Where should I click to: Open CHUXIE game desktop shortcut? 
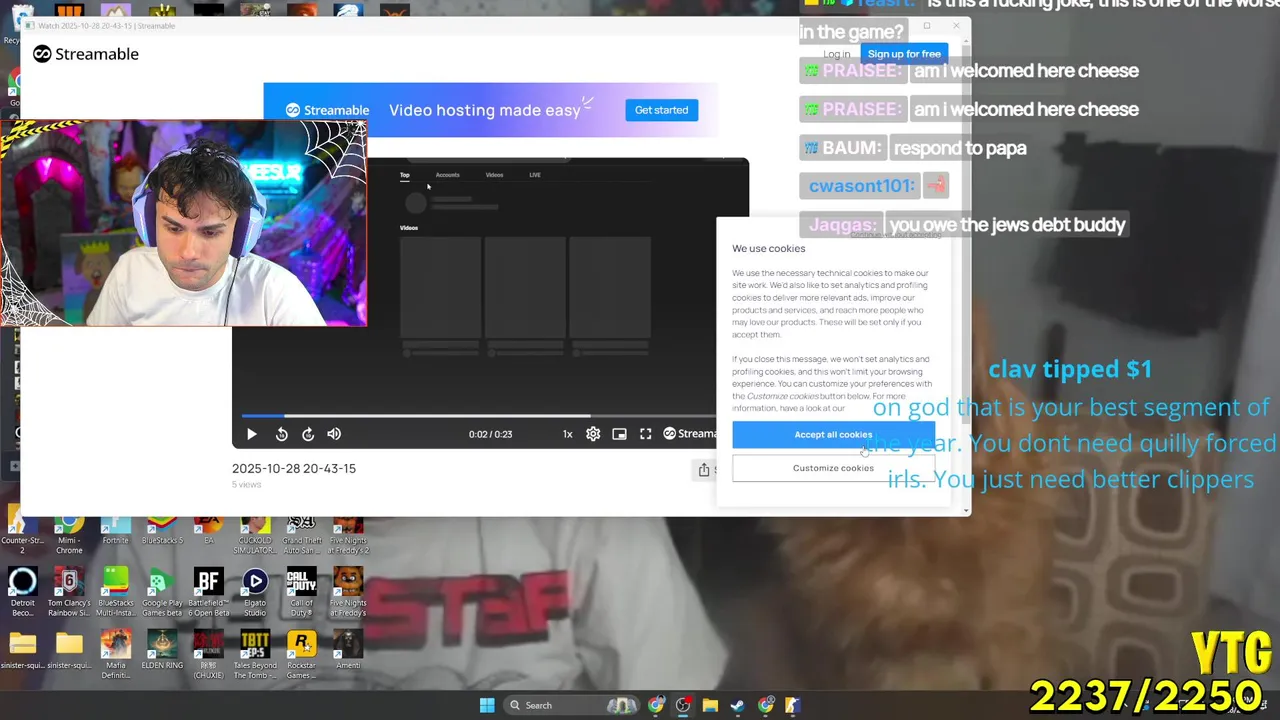pos(208,654)
